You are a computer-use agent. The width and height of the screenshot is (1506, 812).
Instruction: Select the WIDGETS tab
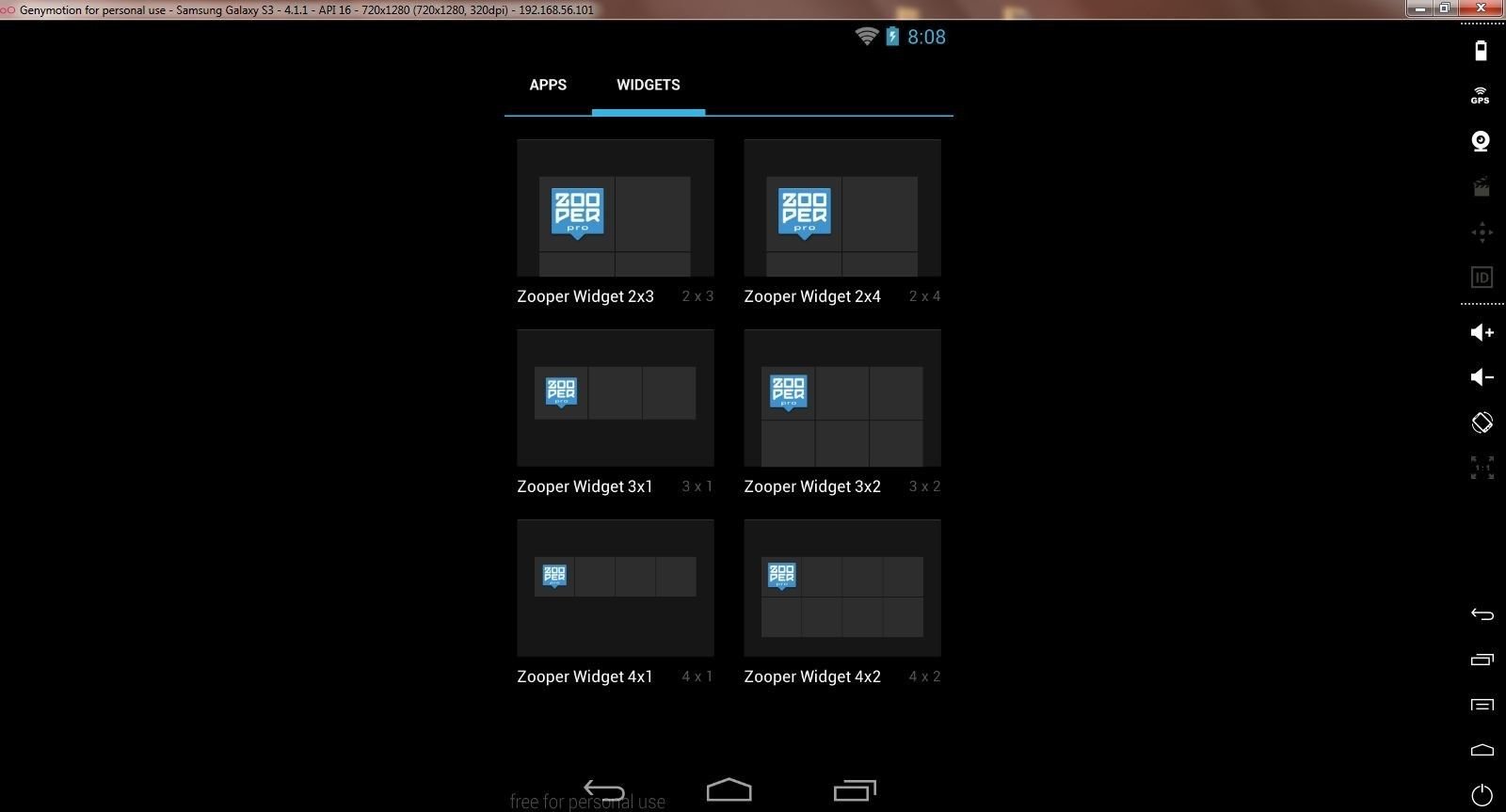click(649, 85)
